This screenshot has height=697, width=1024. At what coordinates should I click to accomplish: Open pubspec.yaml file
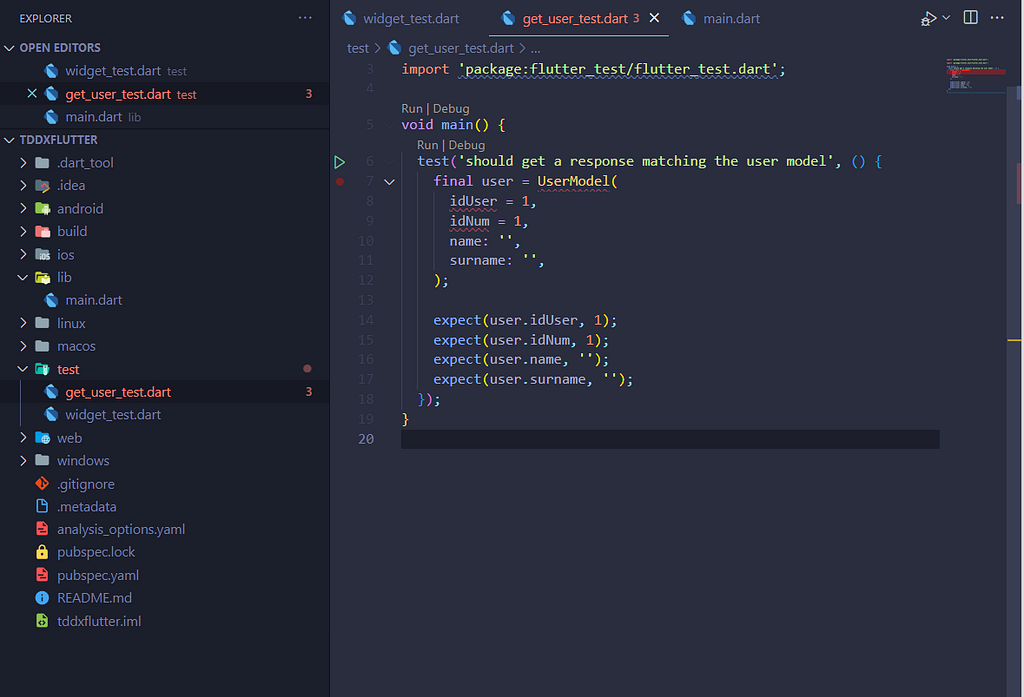(98, 575)
